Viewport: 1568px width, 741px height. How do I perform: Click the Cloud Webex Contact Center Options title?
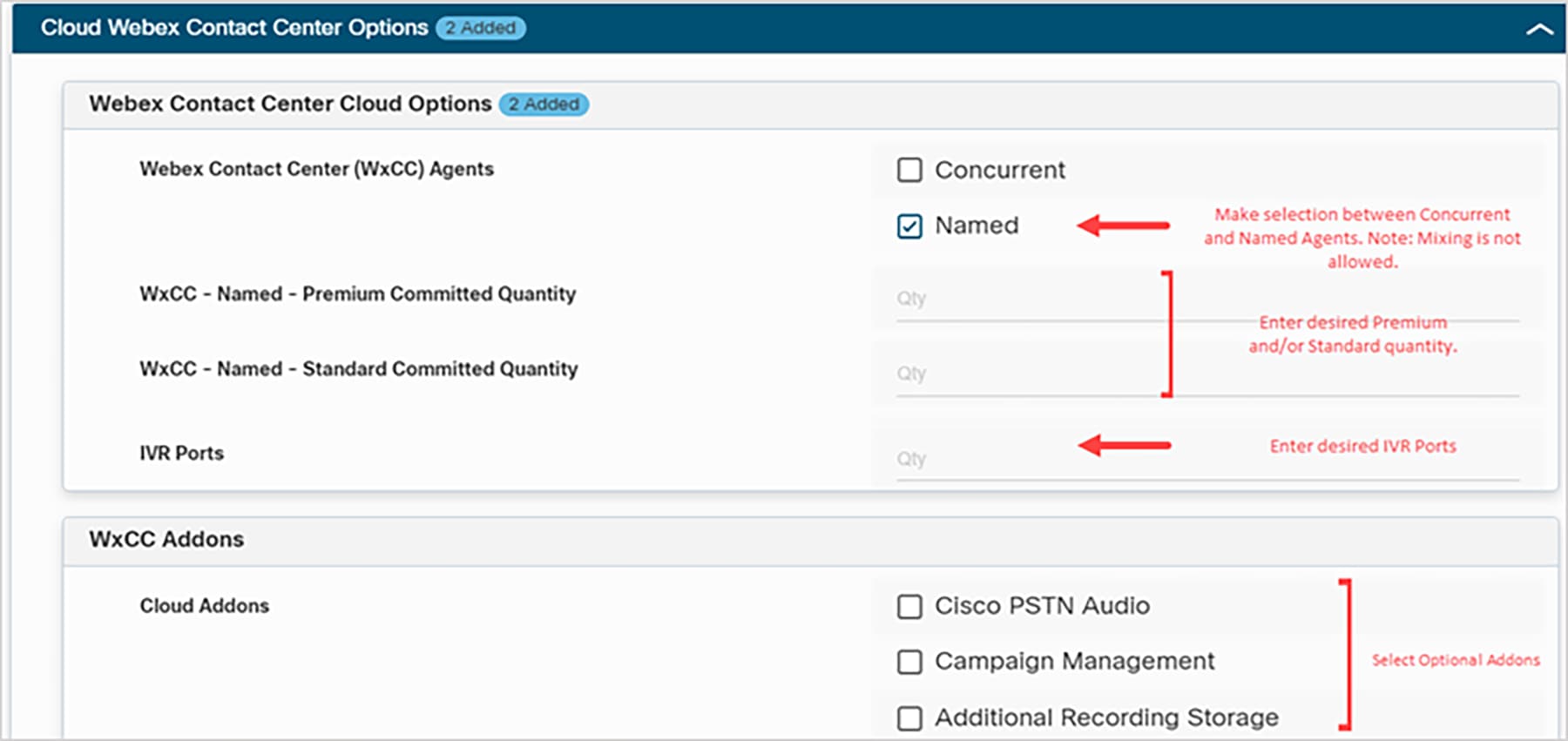[234, 28]
